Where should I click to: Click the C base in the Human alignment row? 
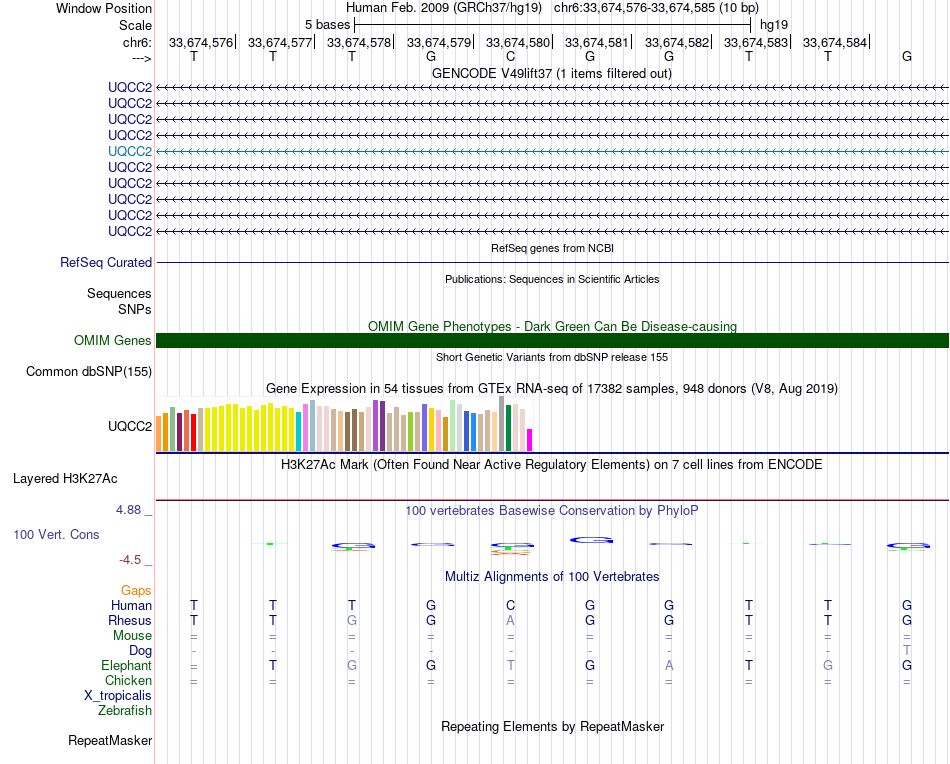tap(511, 605)
